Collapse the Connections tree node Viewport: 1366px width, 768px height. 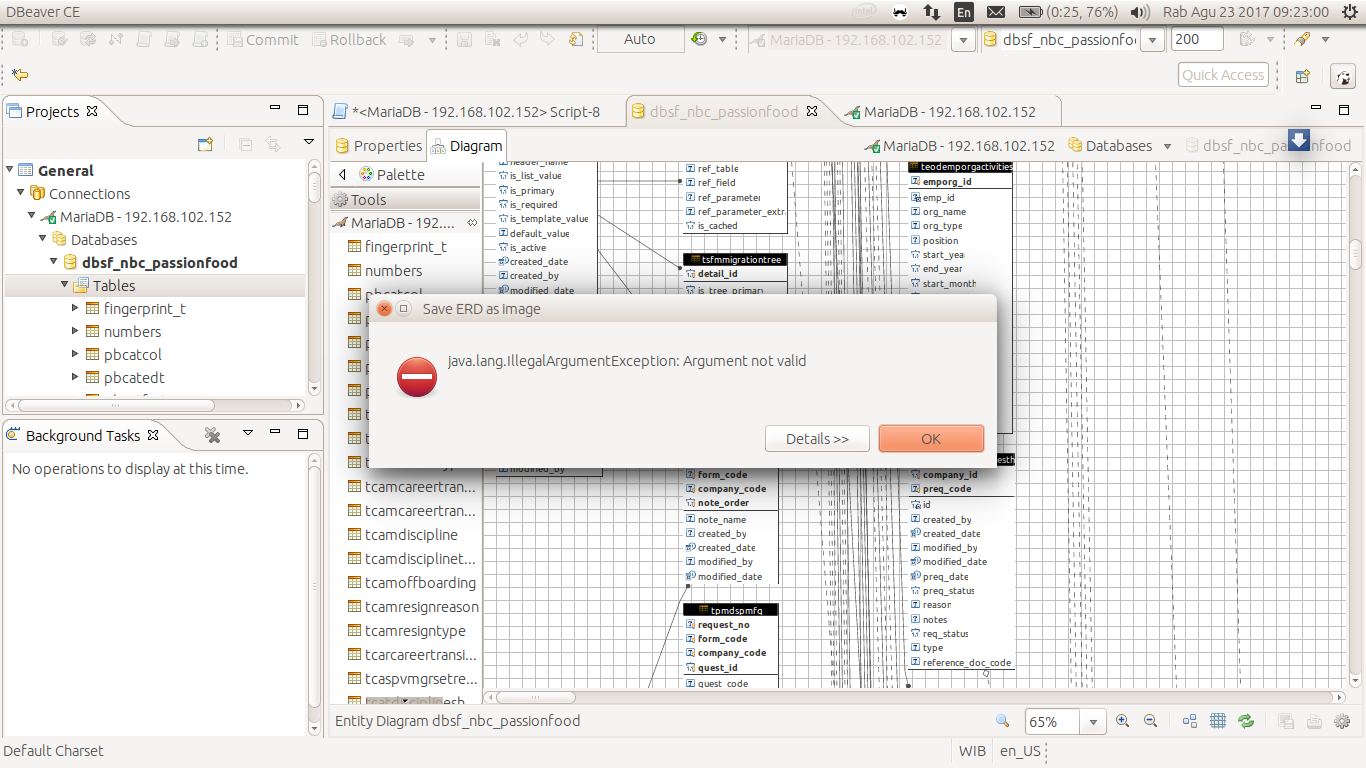(21, 193)
